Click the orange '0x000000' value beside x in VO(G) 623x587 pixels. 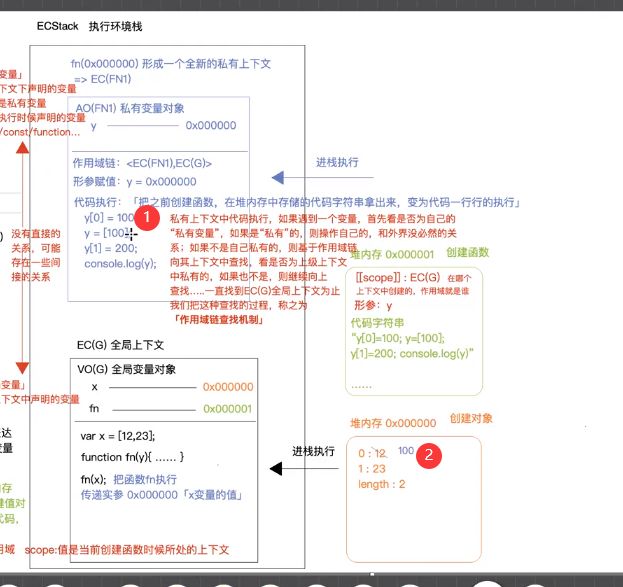[228, 387]
